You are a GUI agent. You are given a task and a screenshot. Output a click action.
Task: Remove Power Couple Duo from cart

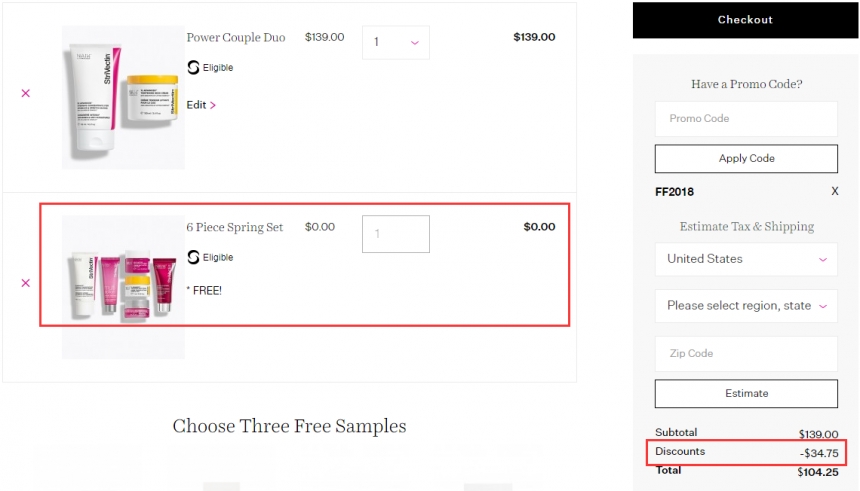click(x=26, y=93)
